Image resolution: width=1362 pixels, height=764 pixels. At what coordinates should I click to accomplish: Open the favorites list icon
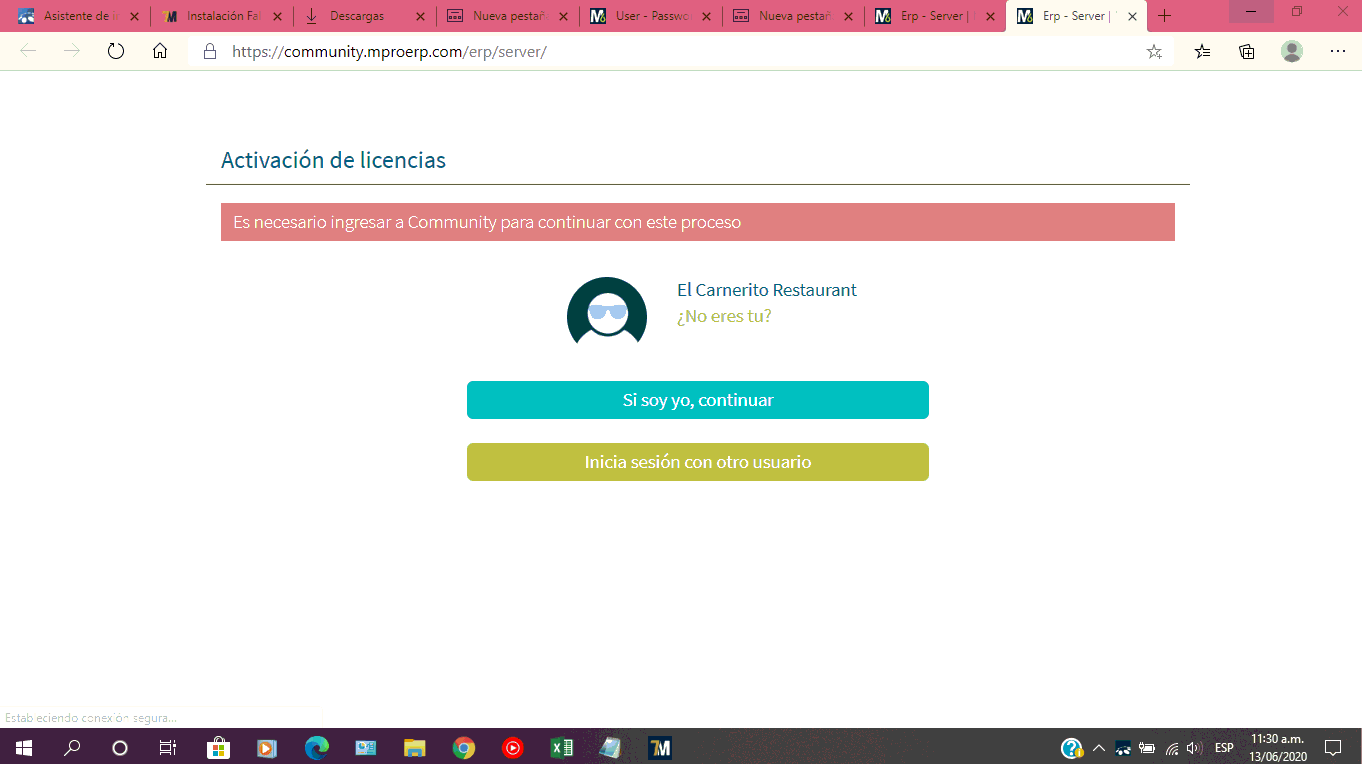point(1202,52)
